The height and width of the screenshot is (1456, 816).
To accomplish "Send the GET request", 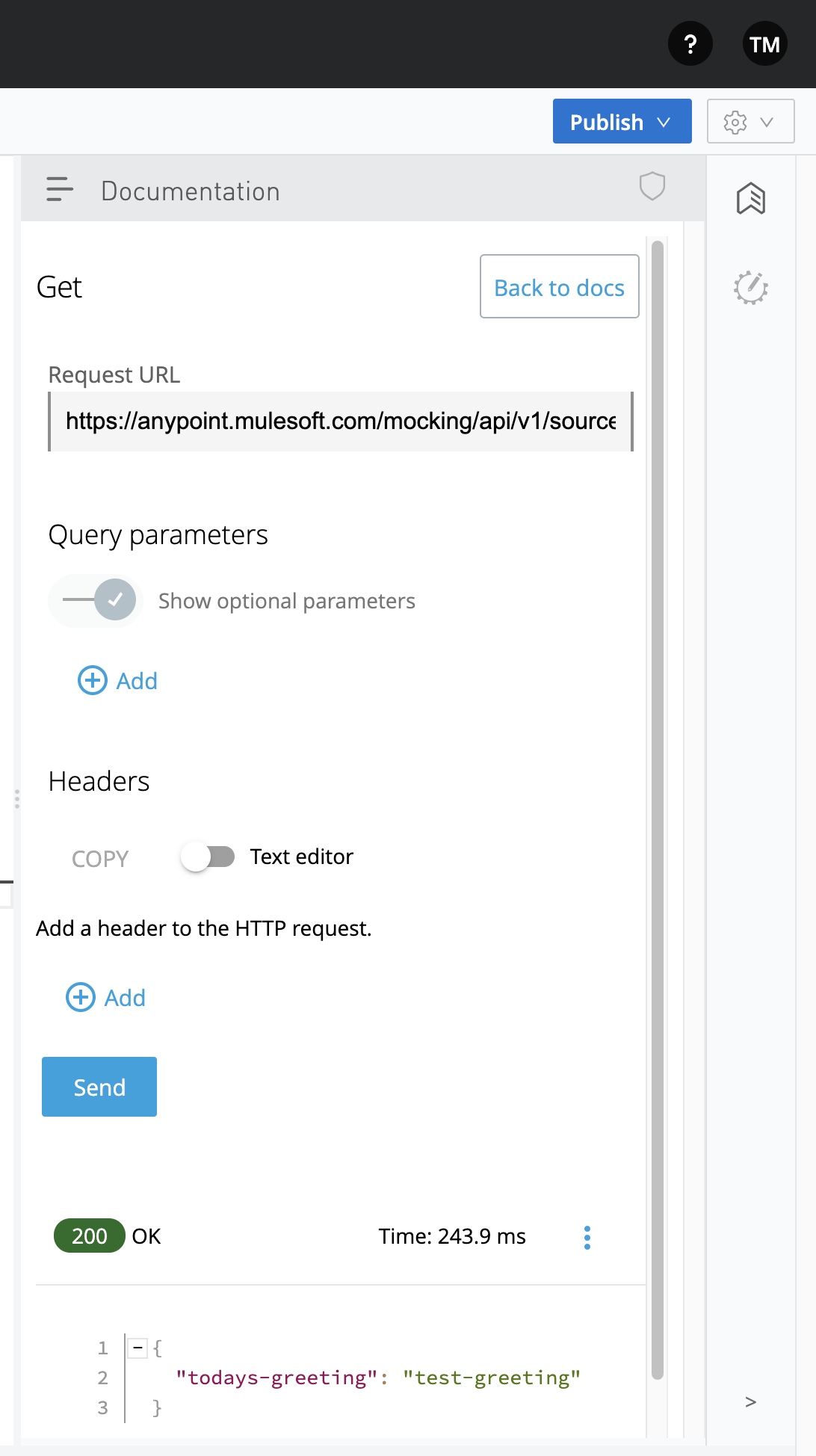I will (x=99, y=1087).
